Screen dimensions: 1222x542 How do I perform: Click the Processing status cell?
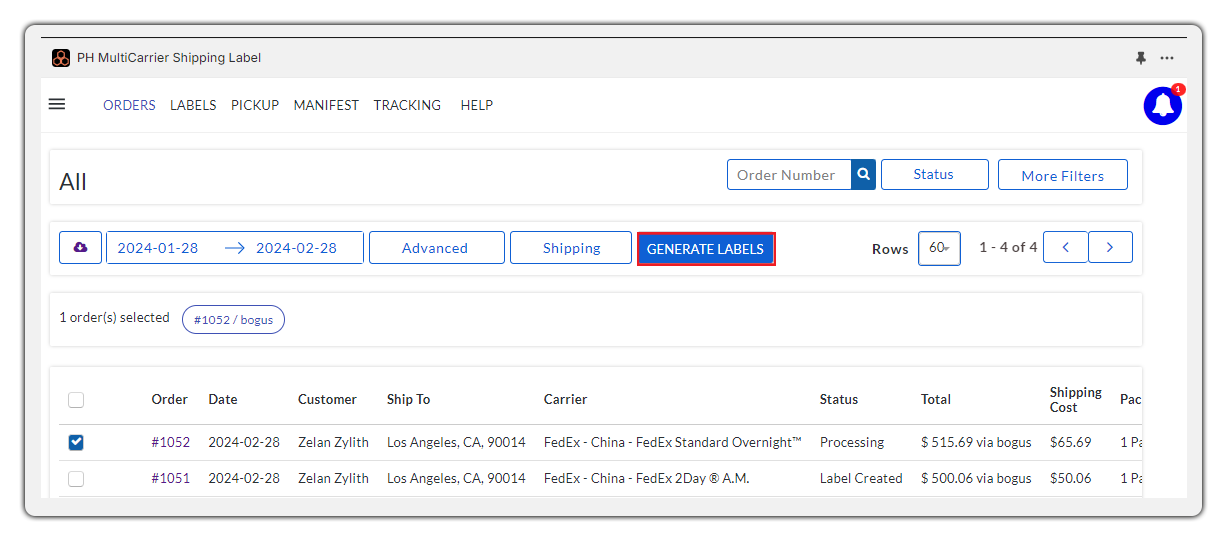click(x=852, y=442)
